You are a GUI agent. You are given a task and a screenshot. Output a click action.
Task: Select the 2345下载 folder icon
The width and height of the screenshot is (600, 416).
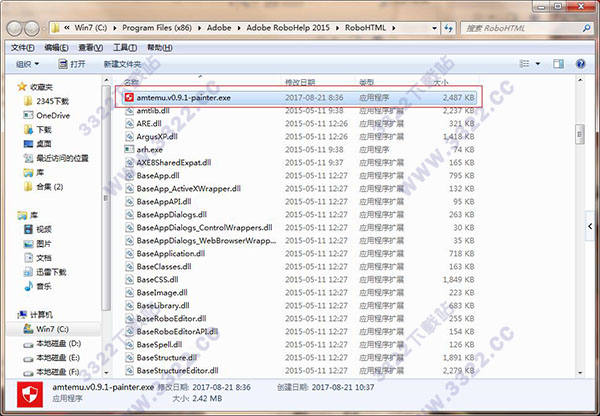click(x=28, y=101)
